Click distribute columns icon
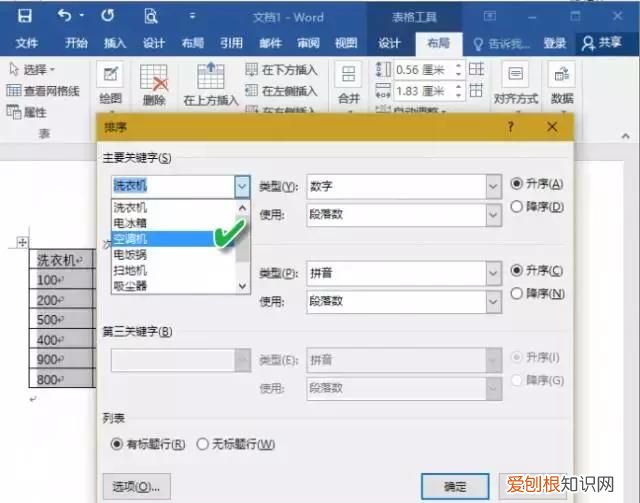 [476, 90]
